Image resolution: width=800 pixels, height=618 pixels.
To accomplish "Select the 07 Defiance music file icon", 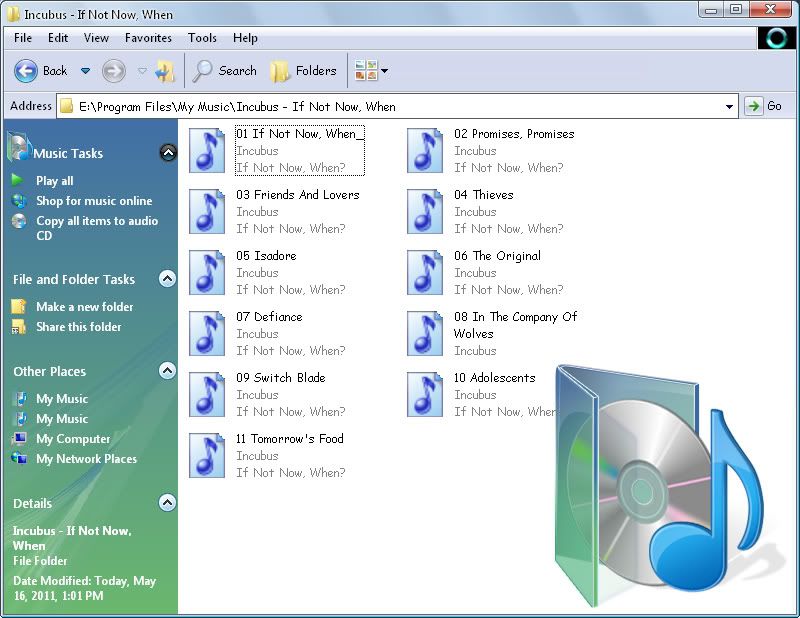I will [x=207, y=333].
